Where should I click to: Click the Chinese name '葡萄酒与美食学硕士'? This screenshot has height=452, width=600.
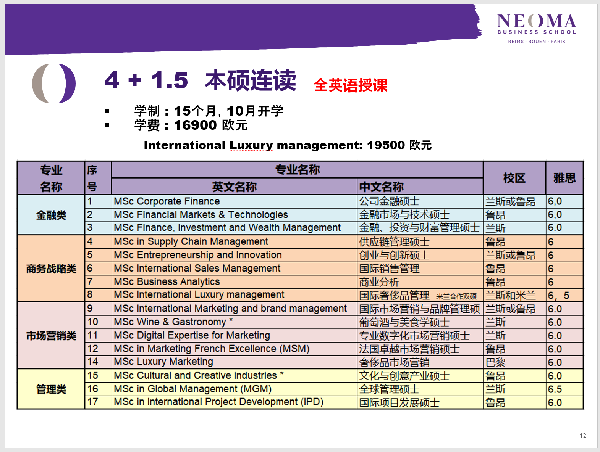[404, 322]
